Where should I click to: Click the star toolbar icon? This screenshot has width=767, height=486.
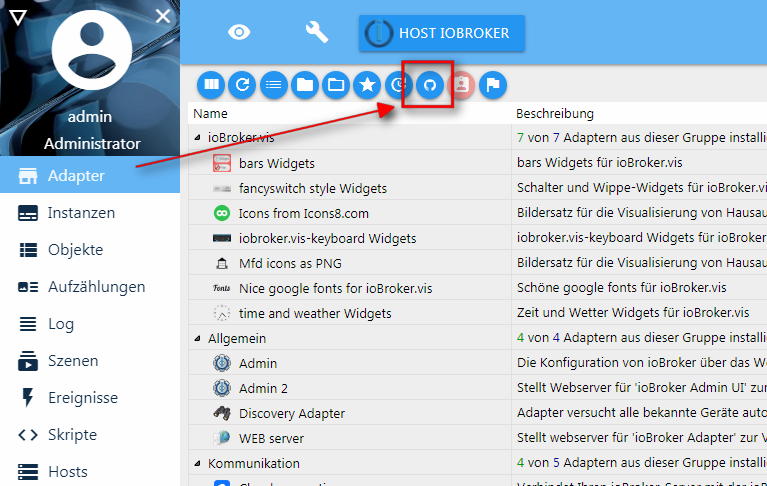(x=367, y=85)
